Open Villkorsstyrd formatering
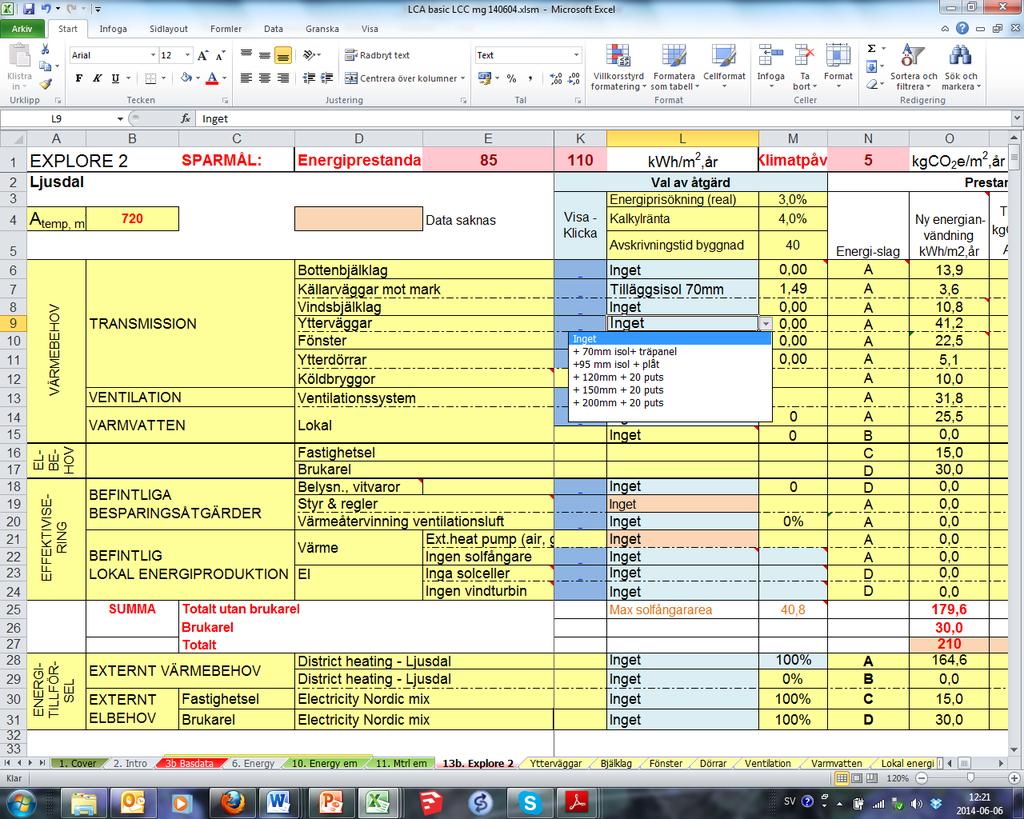The height and width of the screenshot is (819, 1024). point(618,67)
